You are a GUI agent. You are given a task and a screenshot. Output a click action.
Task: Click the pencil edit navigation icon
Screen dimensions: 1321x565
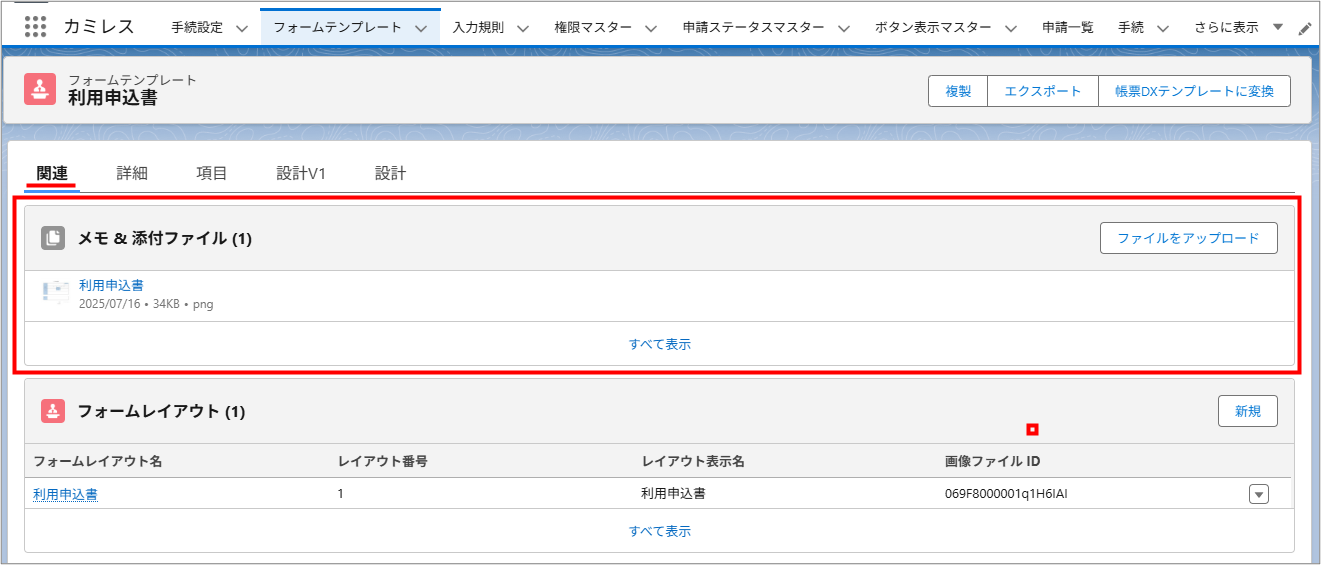coord(1304,29)
